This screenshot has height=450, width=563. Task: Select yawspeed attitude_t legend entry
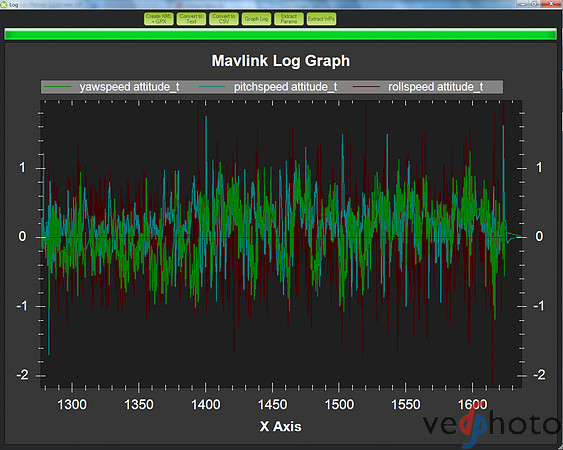(112, 87)
